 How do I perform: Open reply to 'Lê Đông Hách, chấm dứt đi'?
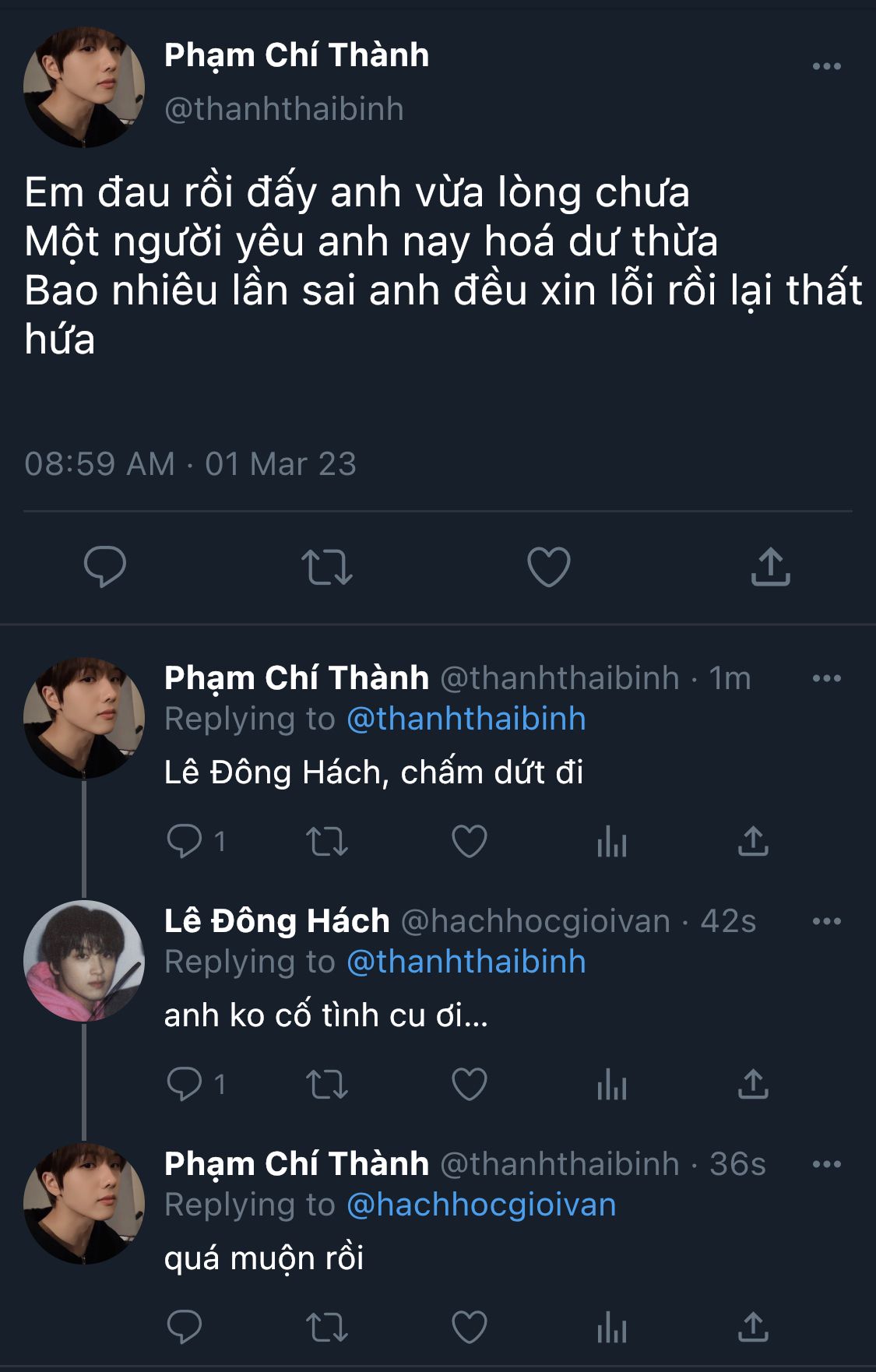pyautogui.click(x=185, y=841)
